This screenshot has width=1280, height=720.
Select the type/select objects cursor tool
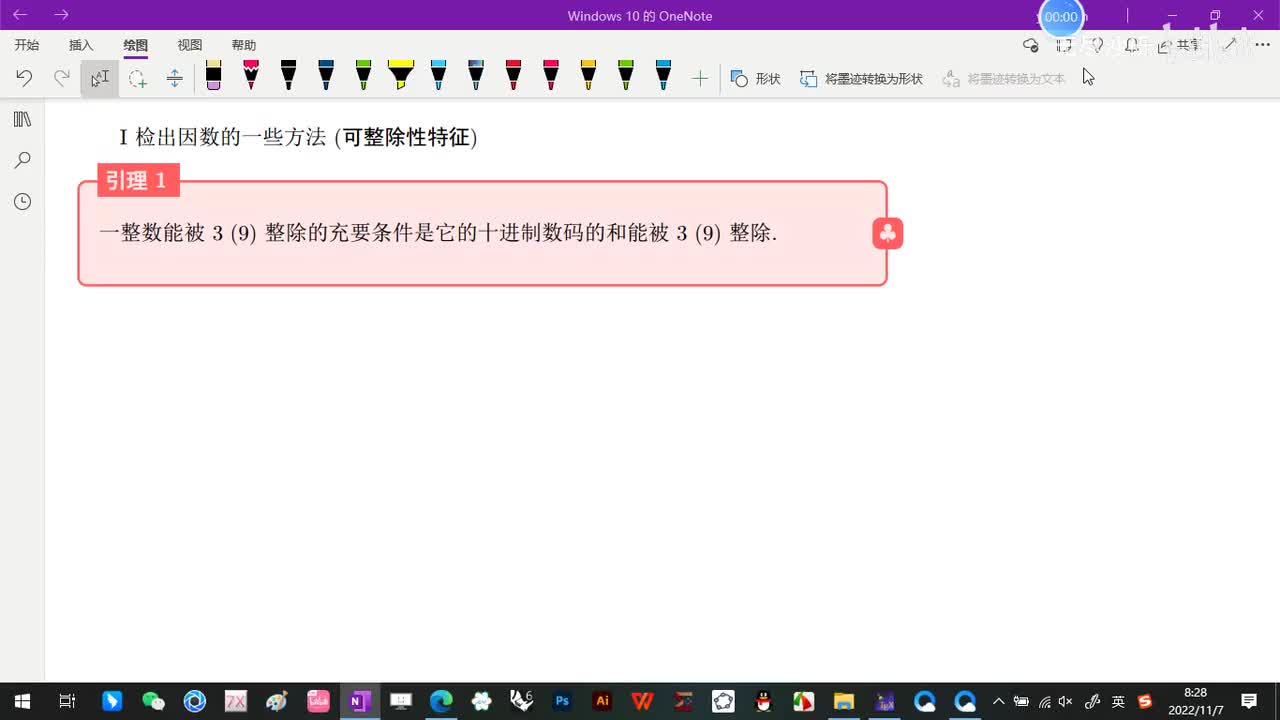[100, 78]
